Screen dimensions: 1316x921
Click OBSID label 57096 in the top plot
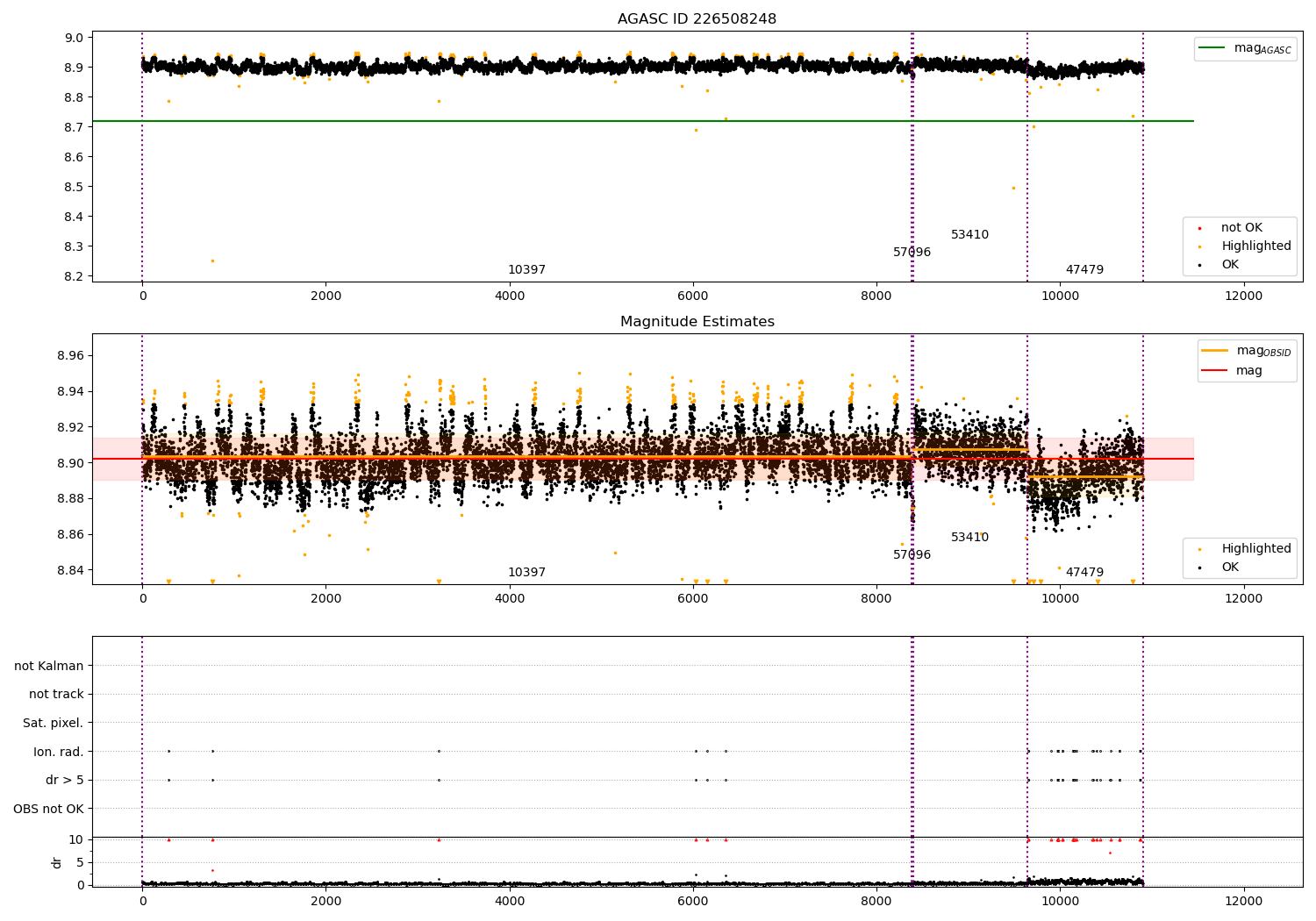pos(912,253)
